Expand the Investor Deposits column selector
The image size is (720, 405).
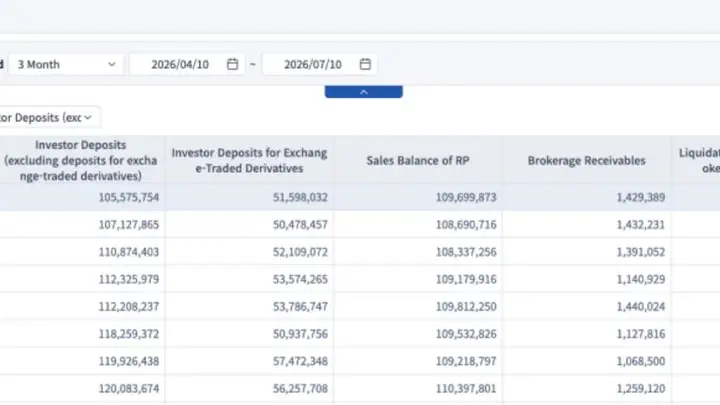48,118
